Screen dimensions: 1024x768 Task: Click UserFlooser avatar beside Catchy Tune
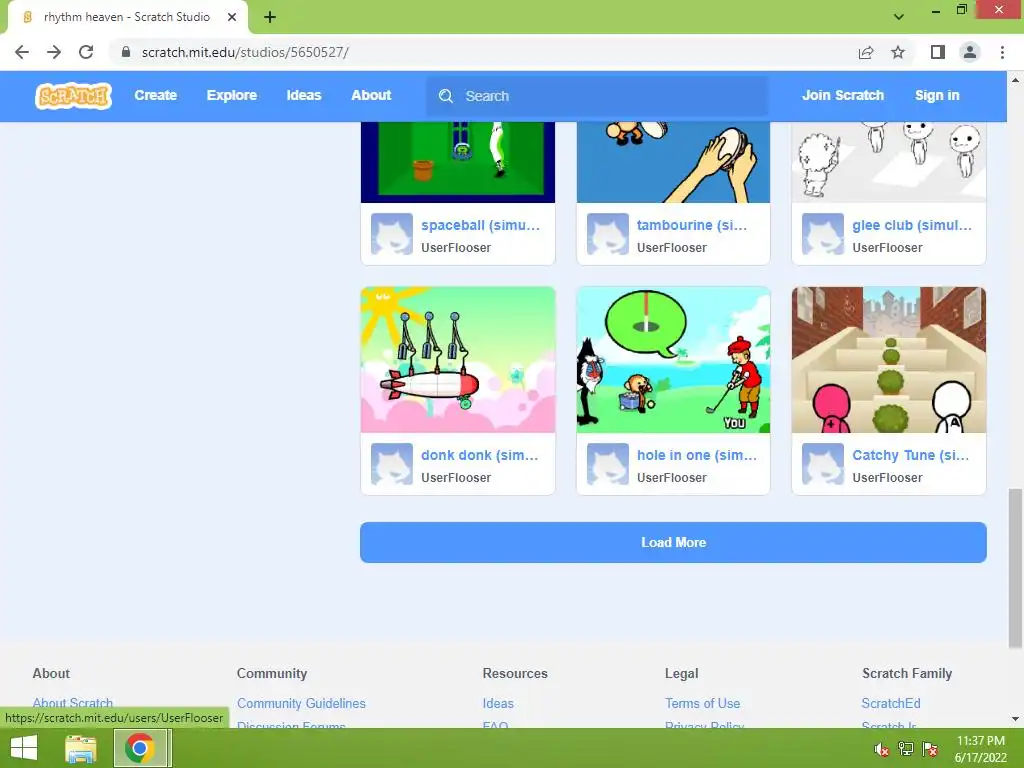pos(823,464)
